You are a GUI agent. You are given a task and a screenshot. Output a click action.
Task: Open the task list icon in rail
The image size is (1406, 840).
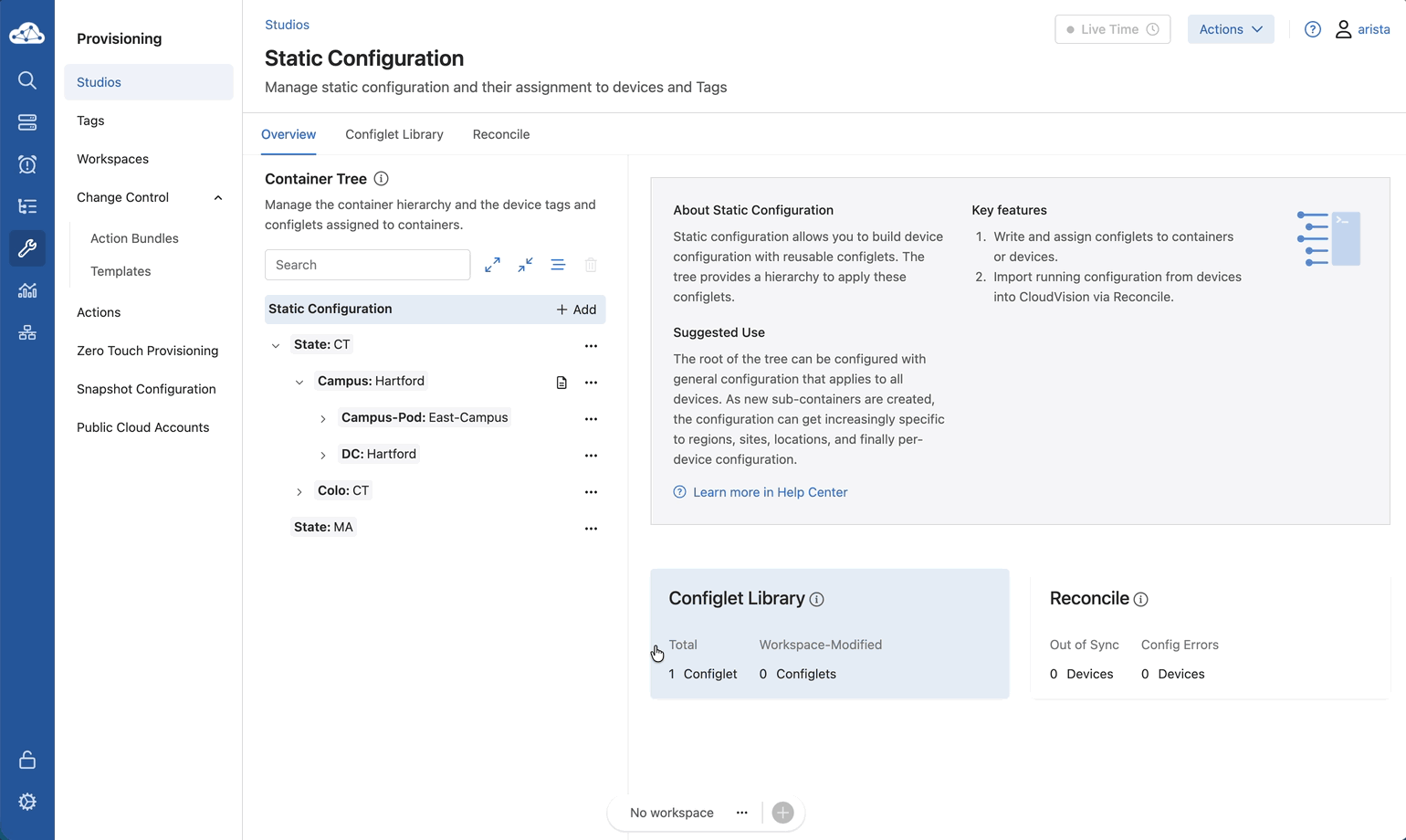pos(27,206)
